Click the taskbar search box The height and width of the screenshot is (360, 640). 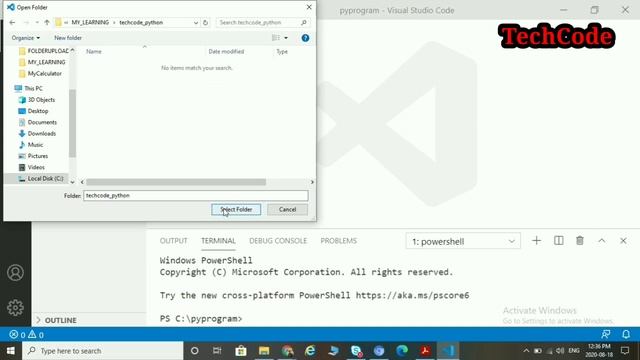[x=102, y=351]
